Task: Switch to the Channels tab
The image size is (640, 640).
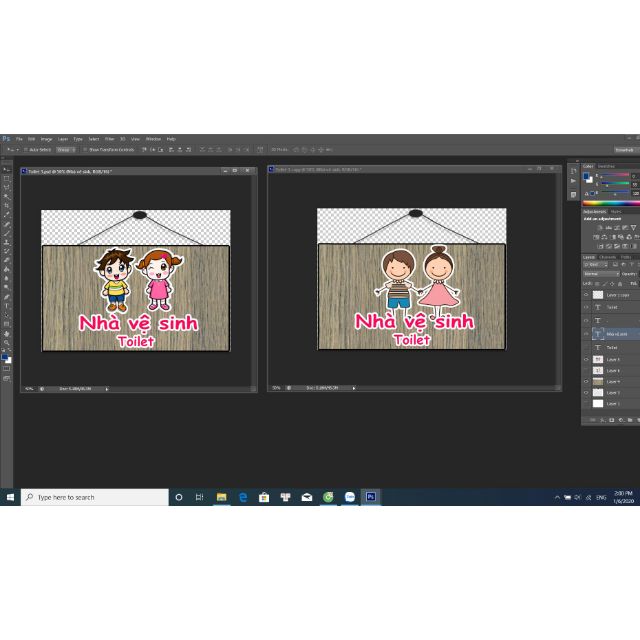Action: [x=607, y=257]
